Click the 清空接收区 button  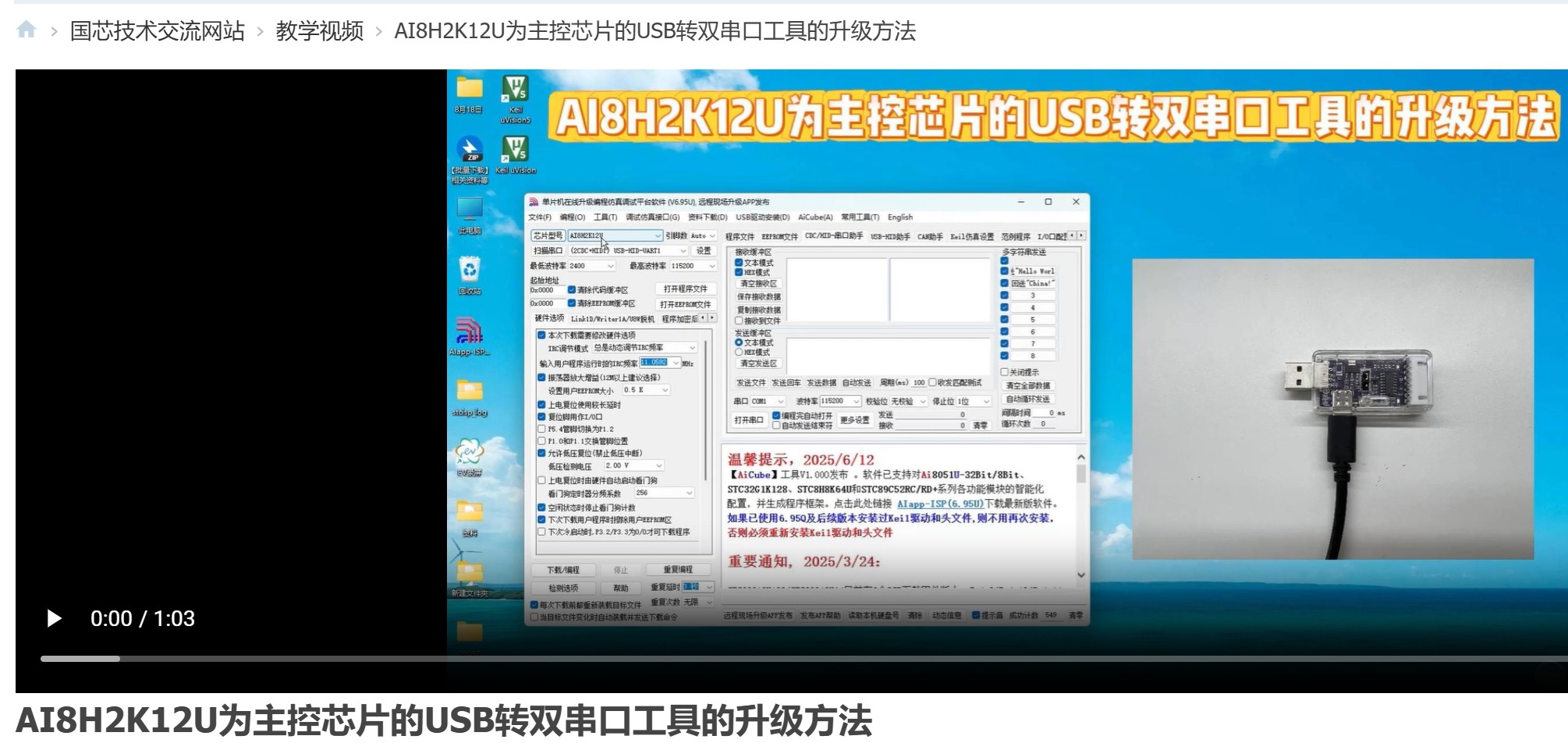(758, 284)
